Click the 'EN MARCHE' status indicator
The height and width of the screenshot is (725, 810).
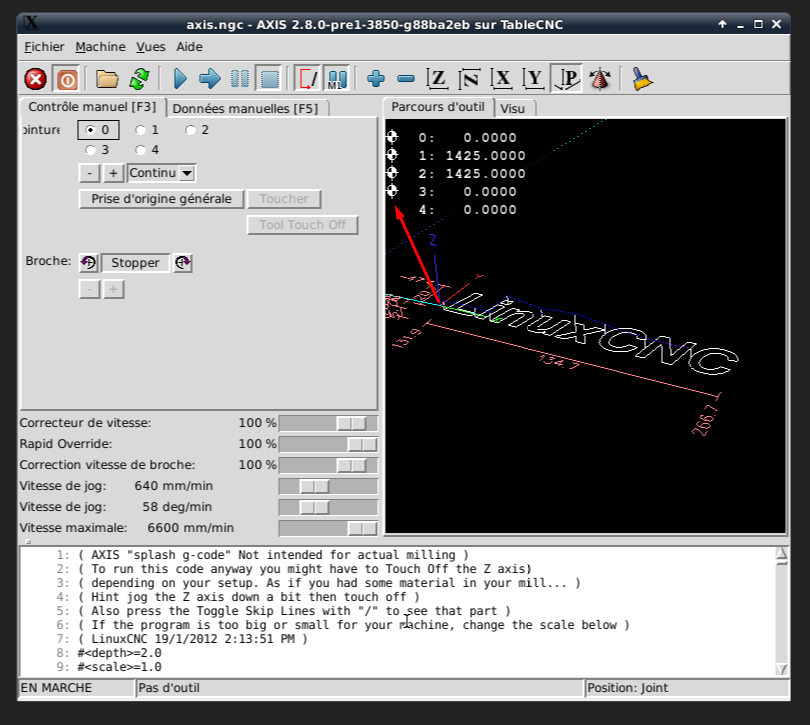click(76, 688)
